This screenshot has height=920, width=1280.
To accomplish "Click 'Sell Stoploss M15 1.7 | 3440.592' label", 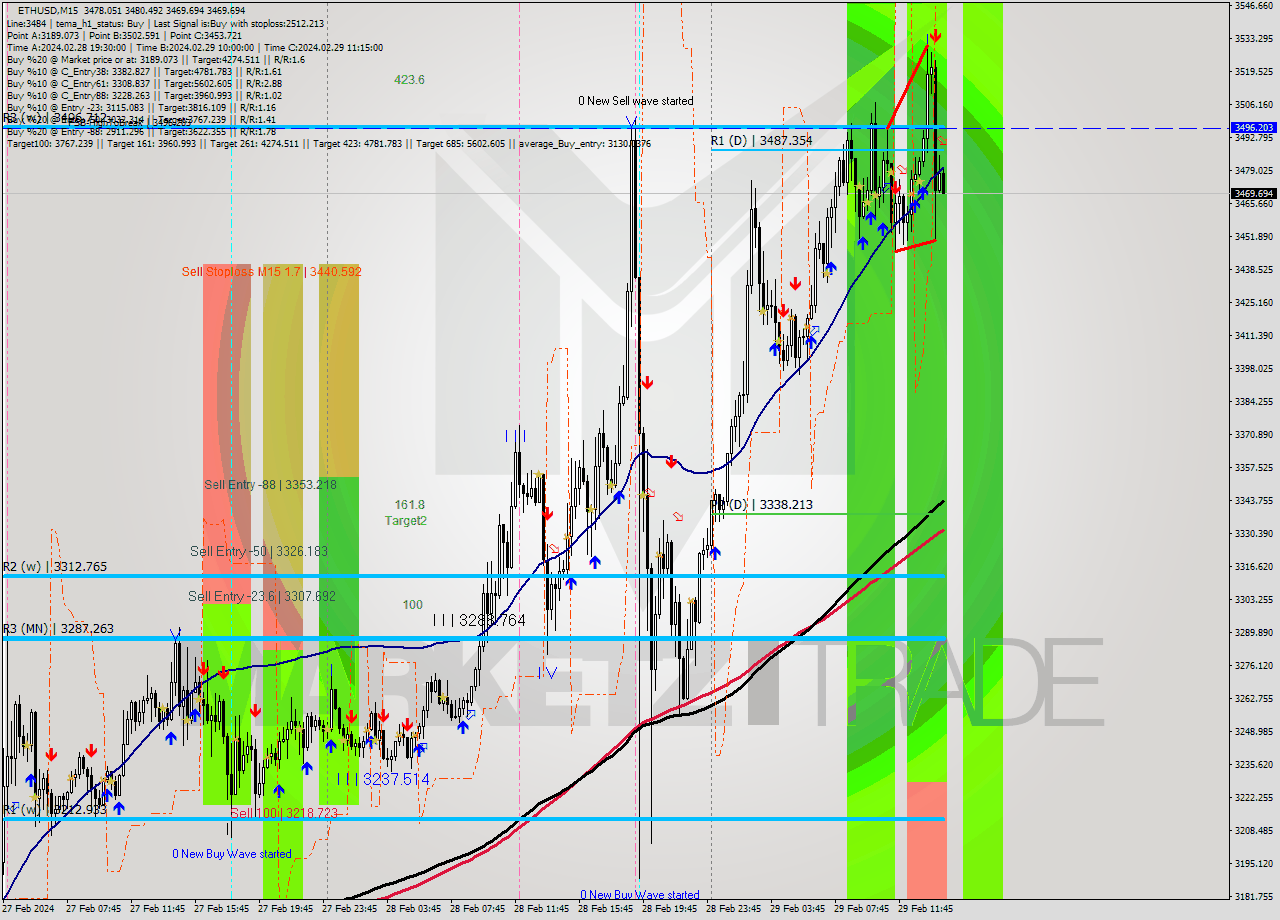I will coord(272,271).
